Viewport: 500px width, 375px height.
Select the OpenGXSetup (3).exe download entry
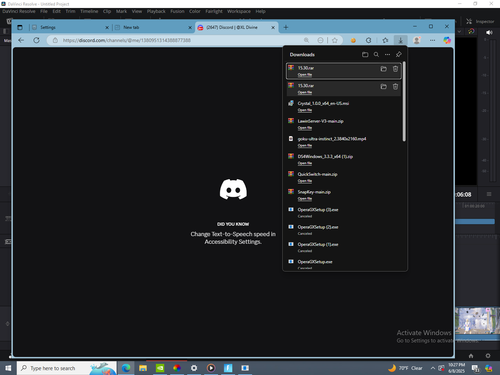(x=343, y=212)
